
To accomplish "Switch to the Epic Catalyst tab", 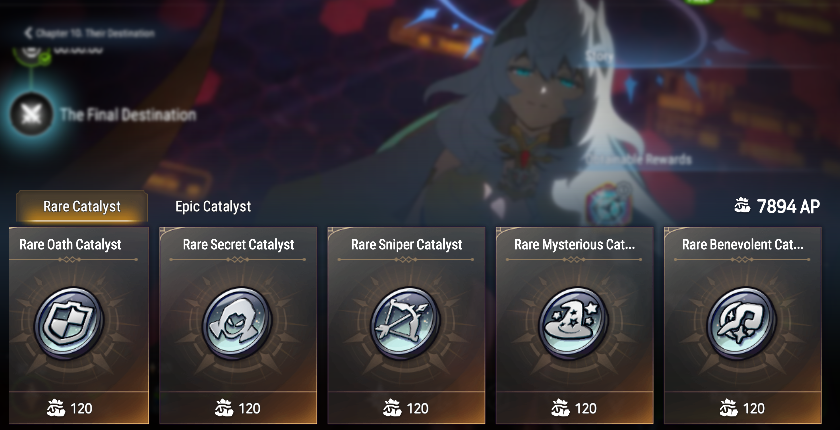I will tap(213, 206).
